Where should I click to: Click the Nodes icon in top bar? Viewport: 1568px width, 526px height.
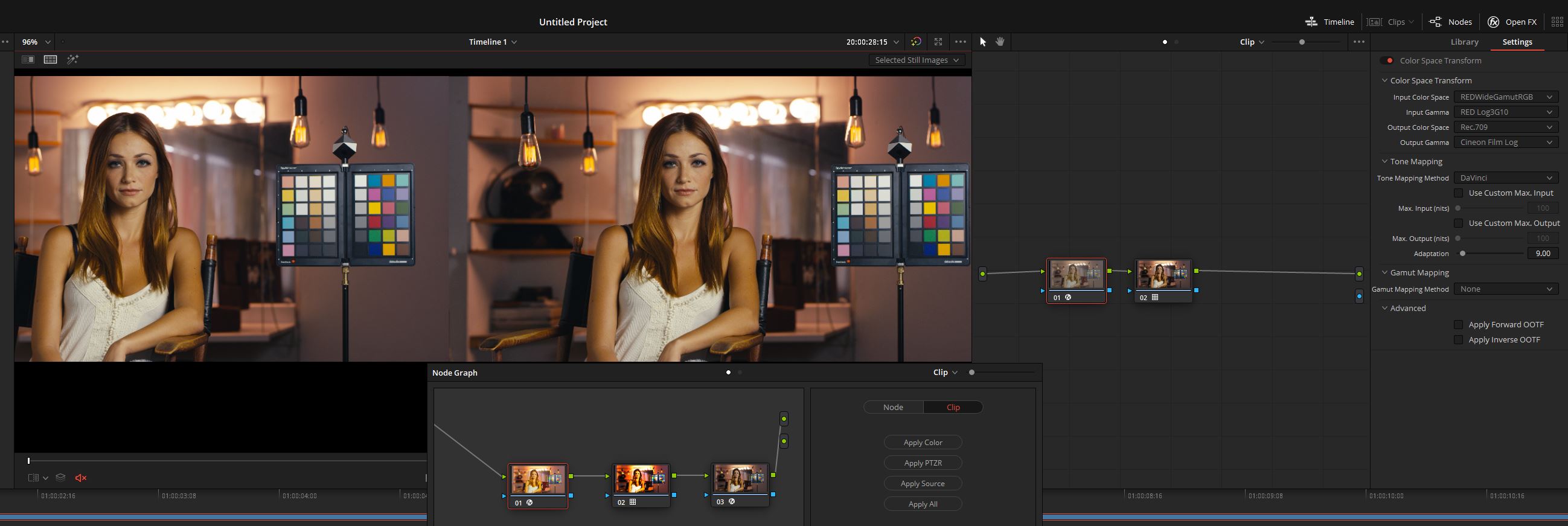click(x=1435, y=22)
